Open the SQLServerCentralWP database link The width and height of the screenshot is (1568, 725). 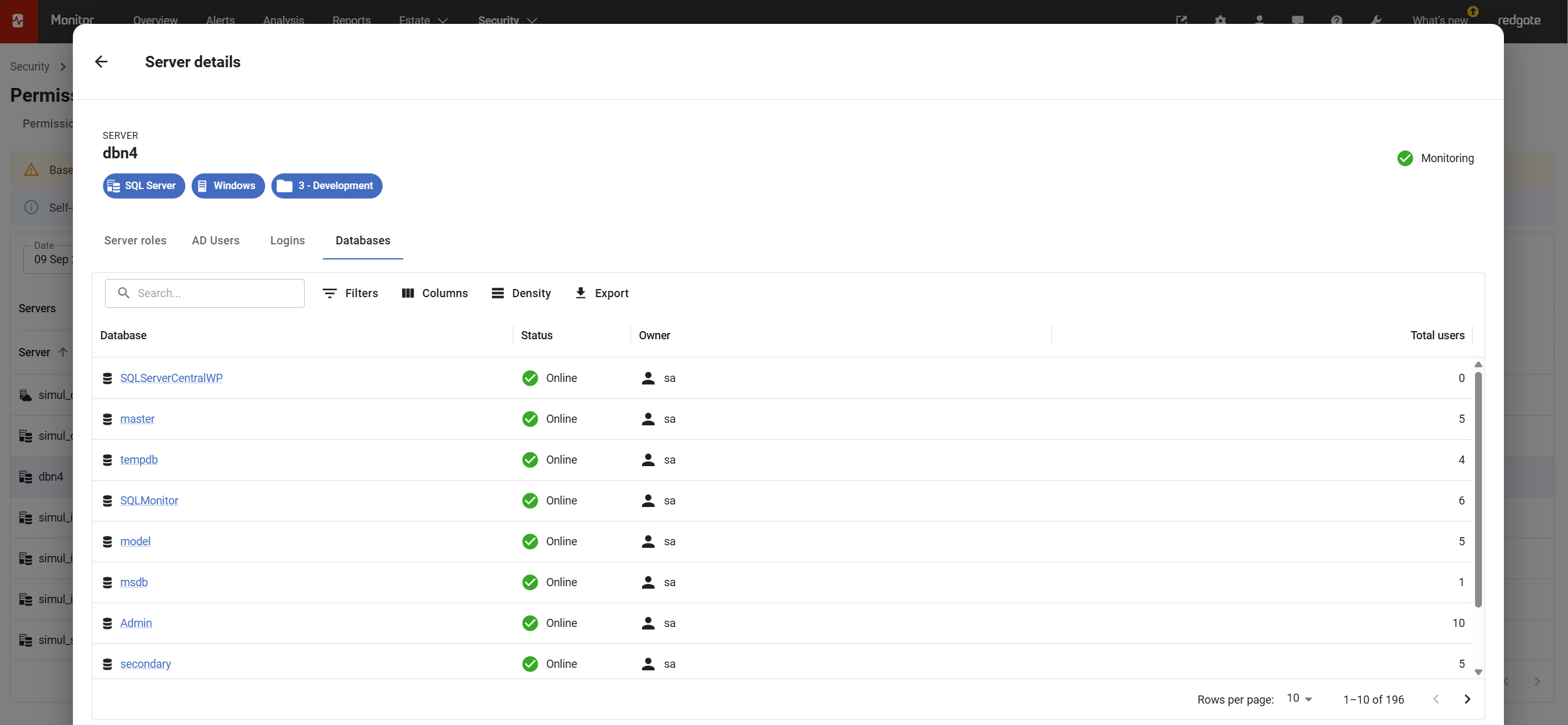171,378
